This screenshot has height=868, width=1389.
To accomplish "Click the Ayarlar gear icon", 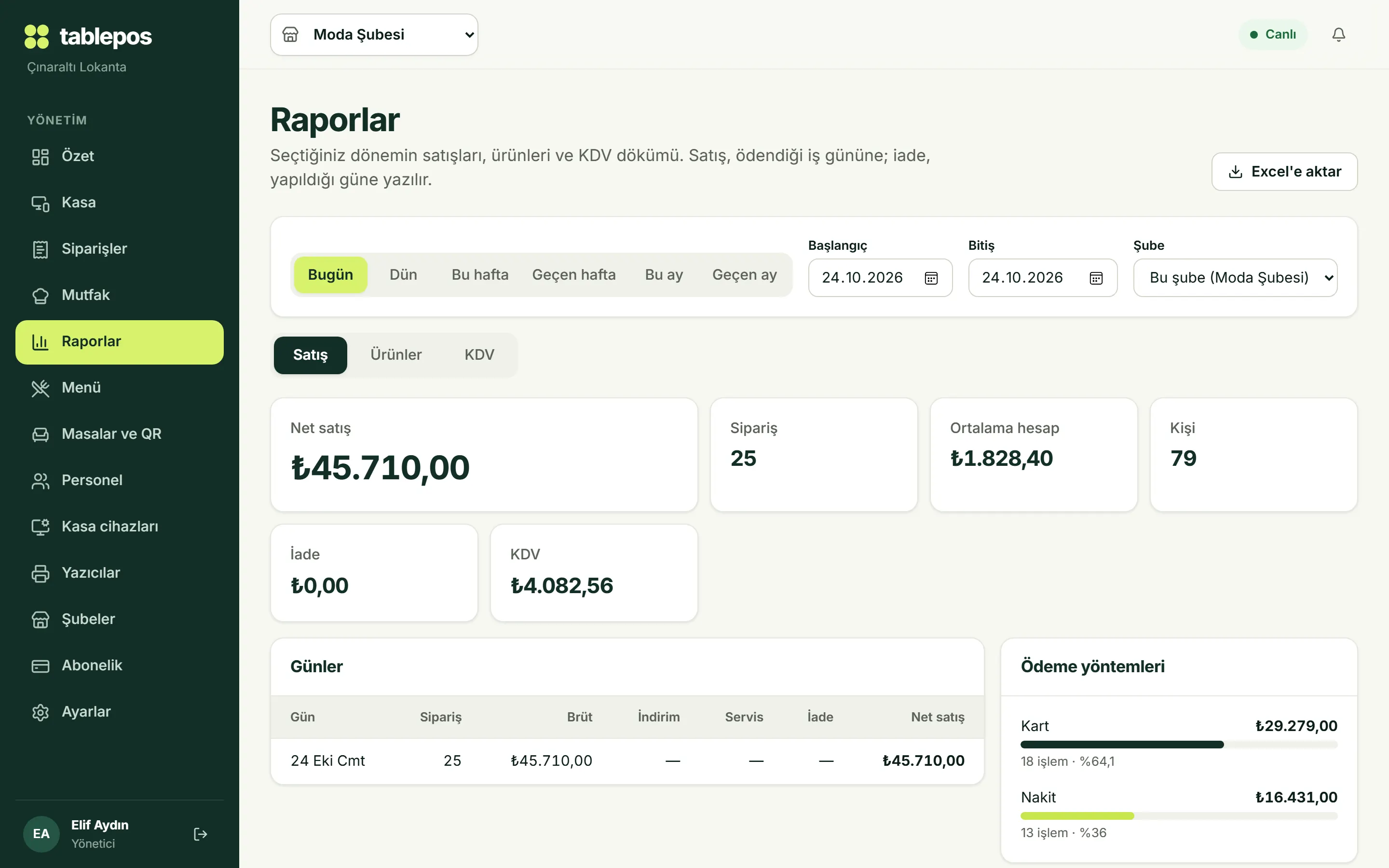I will pyautogui.click(x=40, y=712).
